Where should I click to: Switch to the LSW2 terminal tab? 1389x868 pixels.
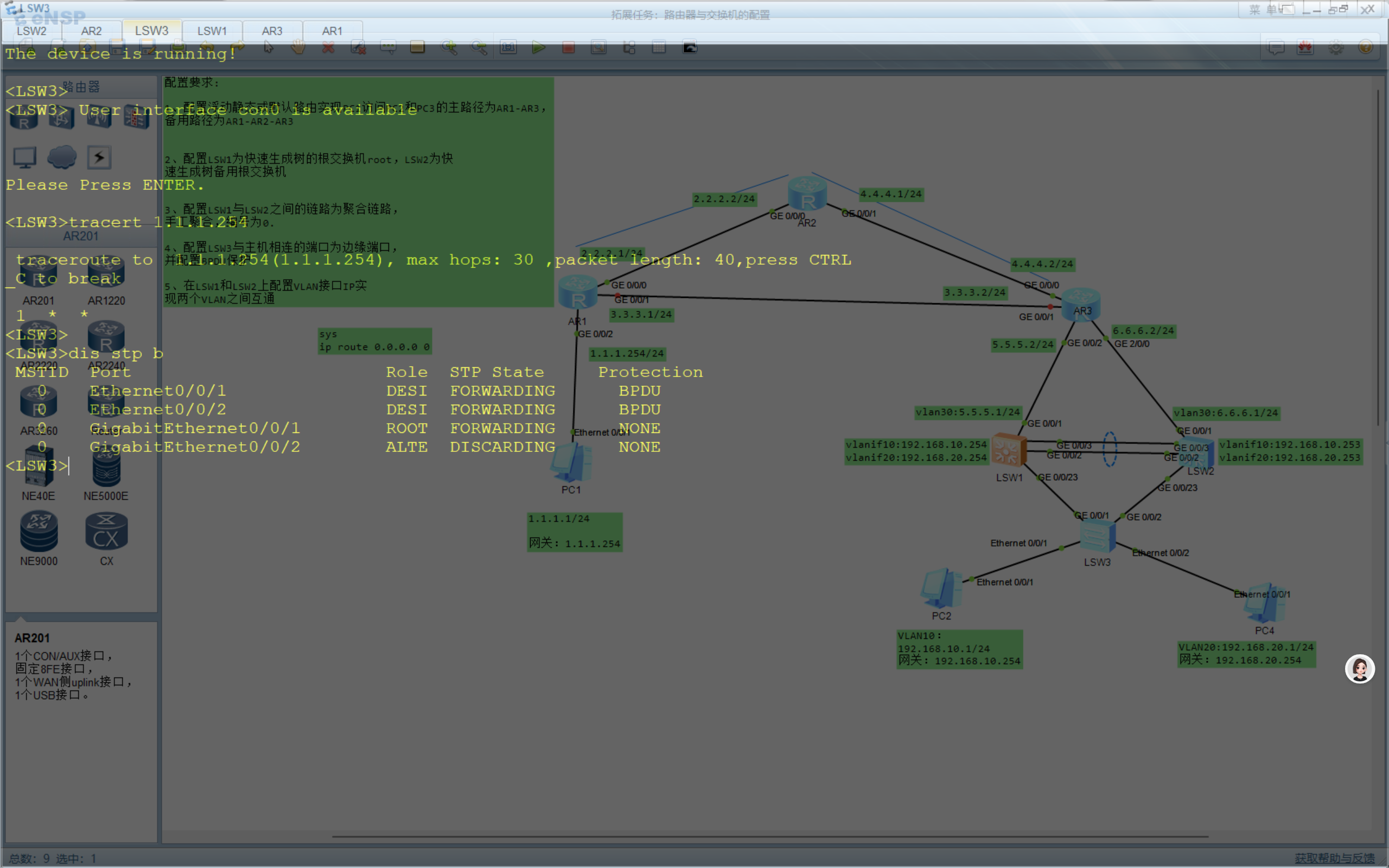point(31,31)
